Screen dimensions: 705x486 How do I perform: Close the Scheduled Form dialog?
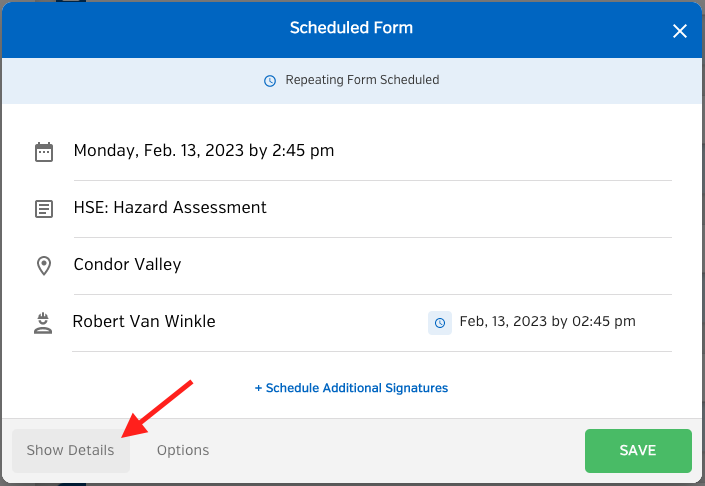(679, 31)
